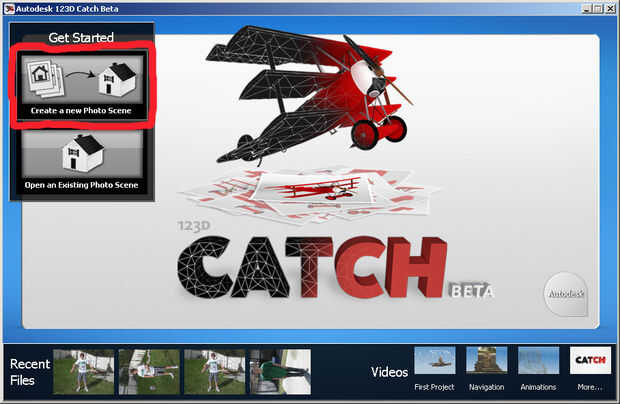Click the title bar application icon
The width and height of the screenshot is (620, 404).
point(9,8)
